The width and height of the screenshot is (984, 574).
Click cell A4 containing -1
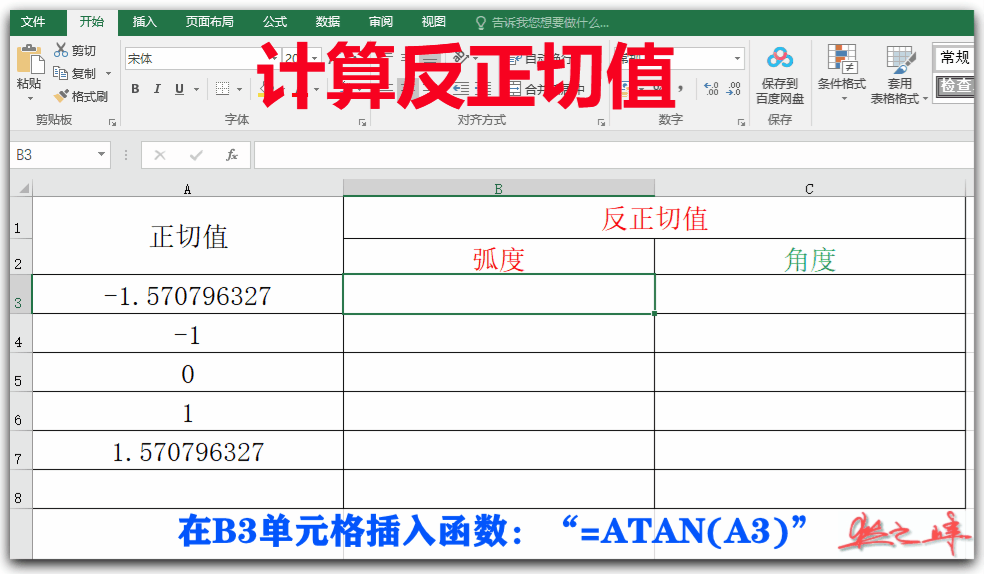pos(188,334)
